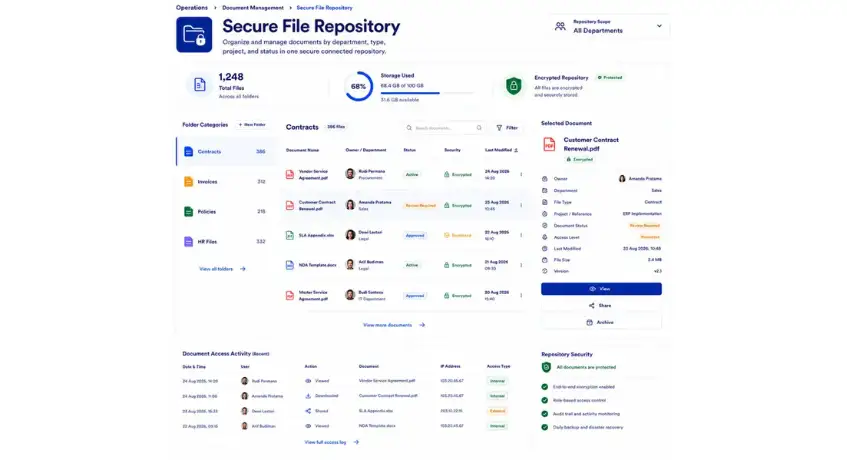847x460 pixels.
Task: Select the Invoices folder category
Action: pos(226,182)
